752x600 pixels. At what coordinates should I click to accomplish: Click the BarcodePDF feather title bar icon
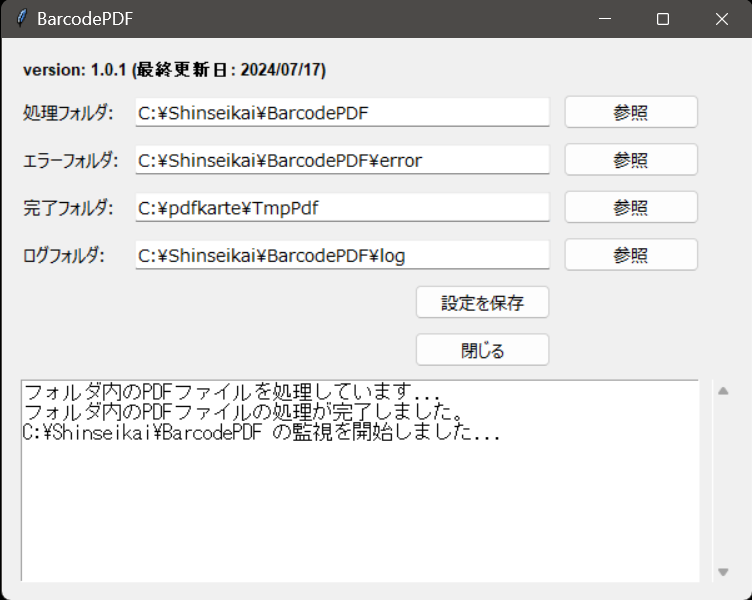21,19
